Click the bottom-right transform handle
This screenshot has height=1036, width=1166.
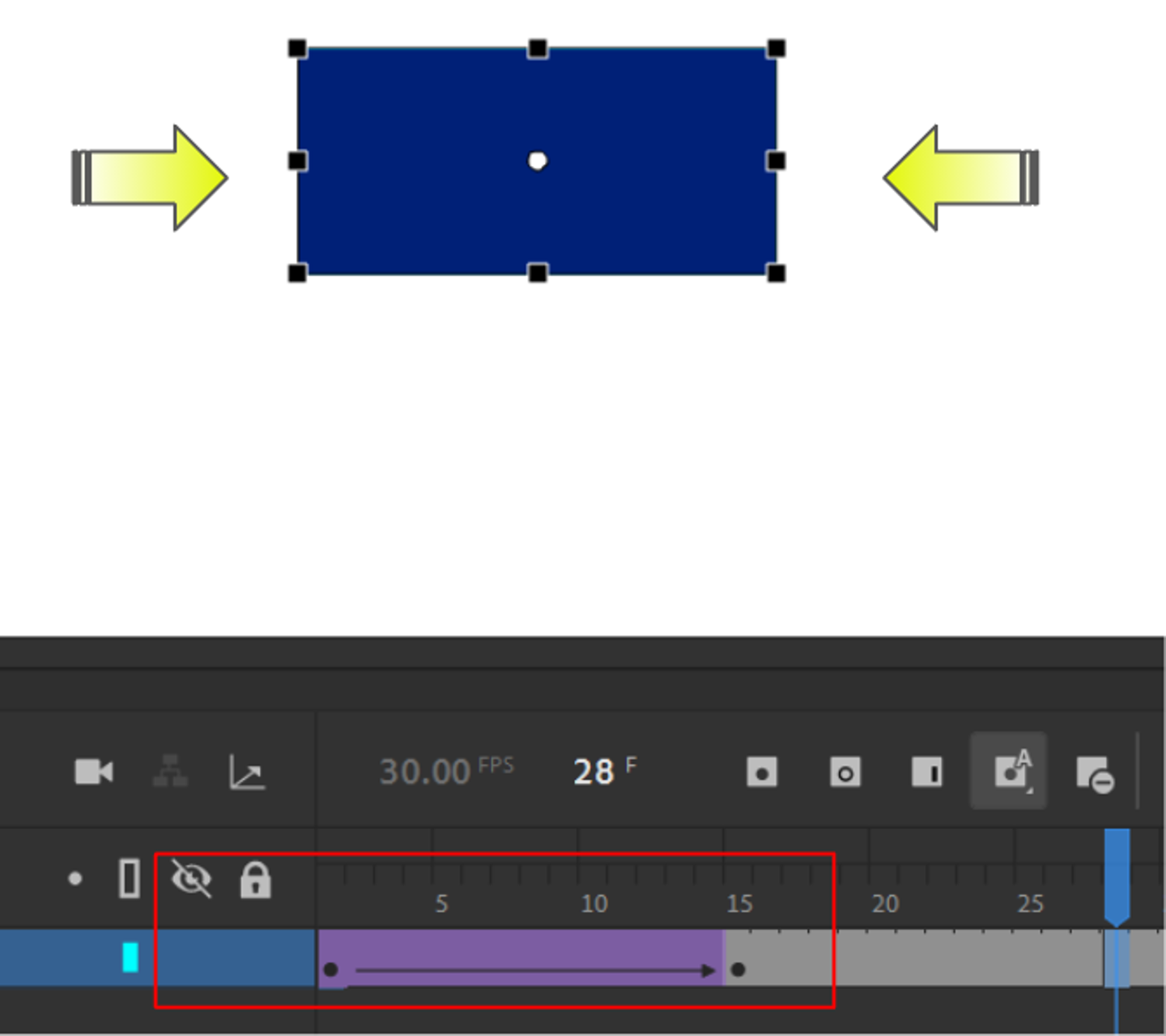click(x=776, y=273)
